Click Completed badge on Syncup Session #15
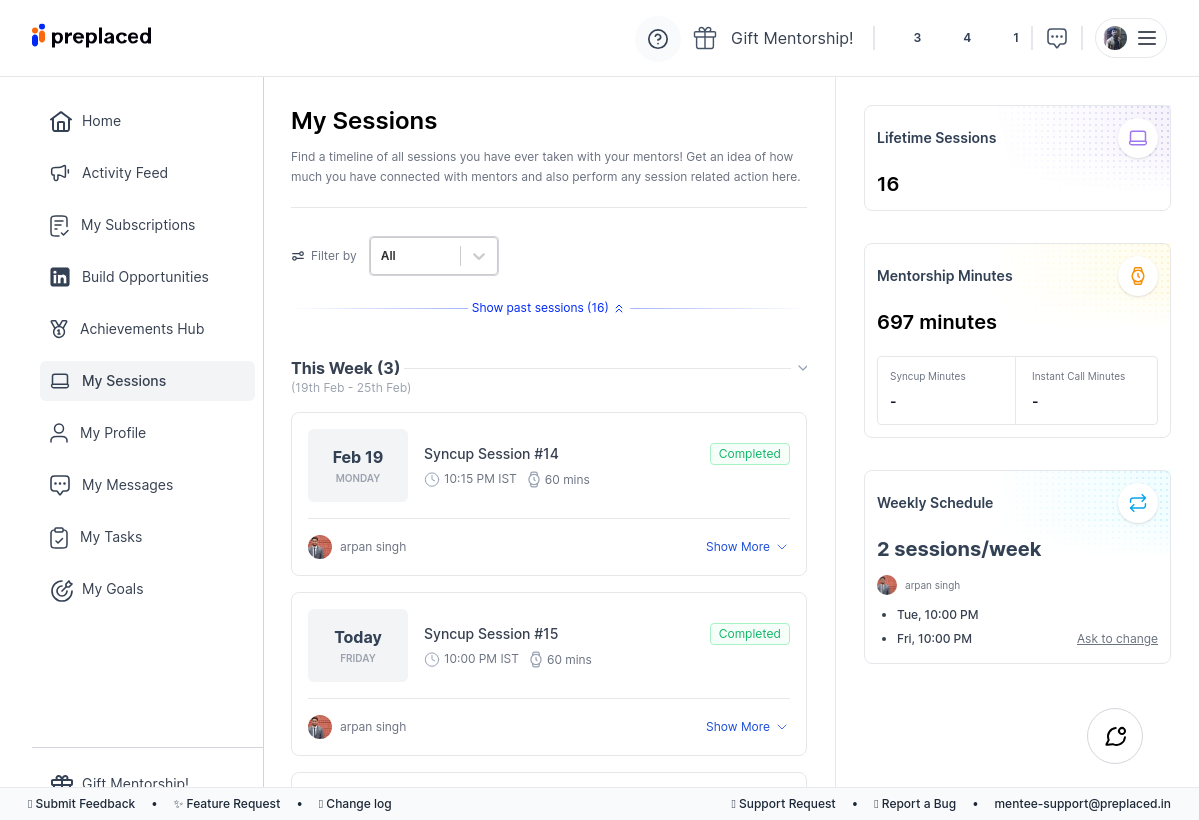Screen dimensions: 1199x820 (749, 634)
